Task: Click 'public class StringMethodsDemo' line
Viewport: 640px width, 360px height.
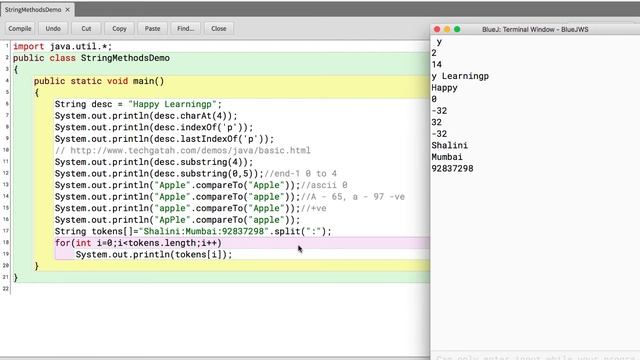Action: tap(91, 58)
